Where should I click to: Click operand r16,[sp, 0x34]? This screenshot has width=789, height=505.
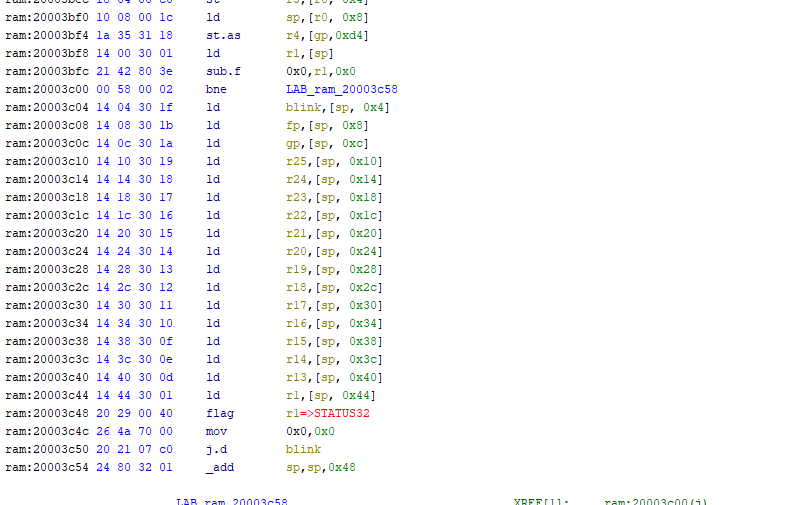(x=334, y=323)
